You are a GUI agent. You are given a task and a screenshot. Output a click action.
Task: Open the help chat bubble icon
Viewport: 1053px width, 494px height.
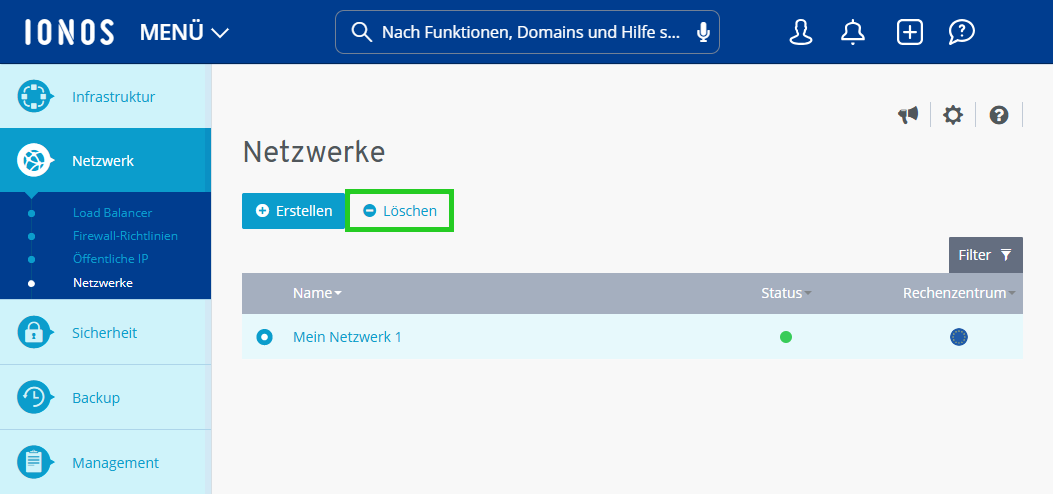point(961,33)
